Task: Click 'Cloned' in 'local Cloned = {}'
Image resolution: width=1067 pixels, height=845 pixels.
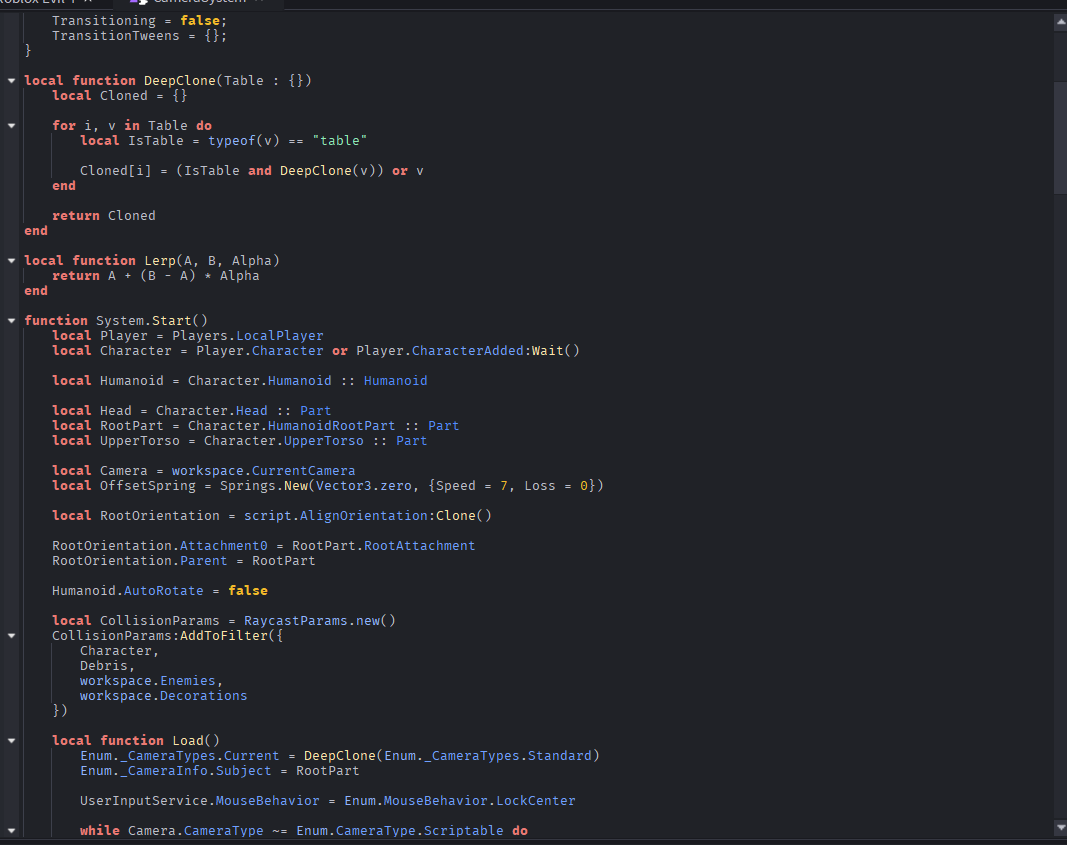Action: (124, 95)
